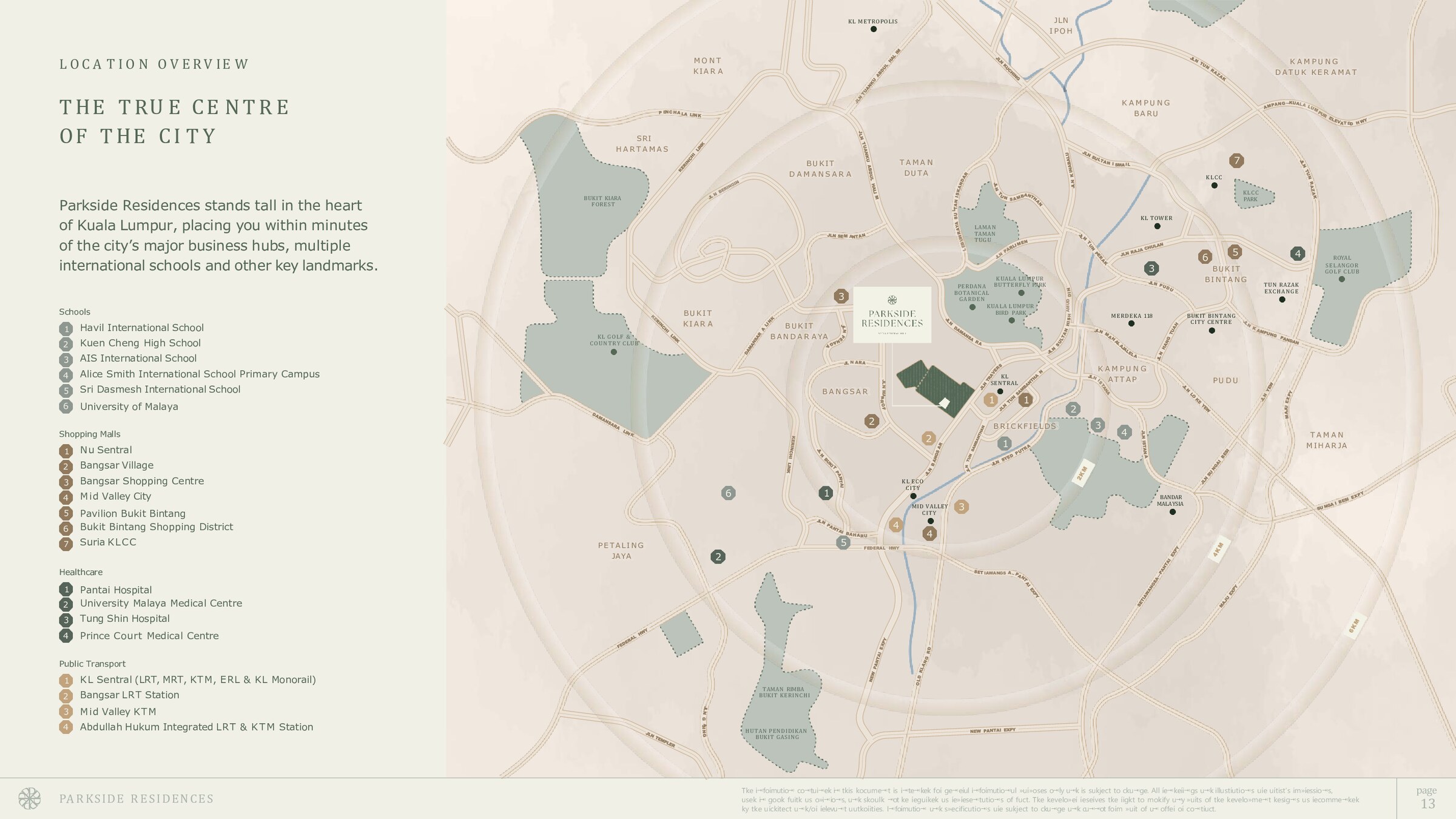Select the Sri Dasmesh School number 5 map marker
Screen dimensions: 1456x819
843,542
